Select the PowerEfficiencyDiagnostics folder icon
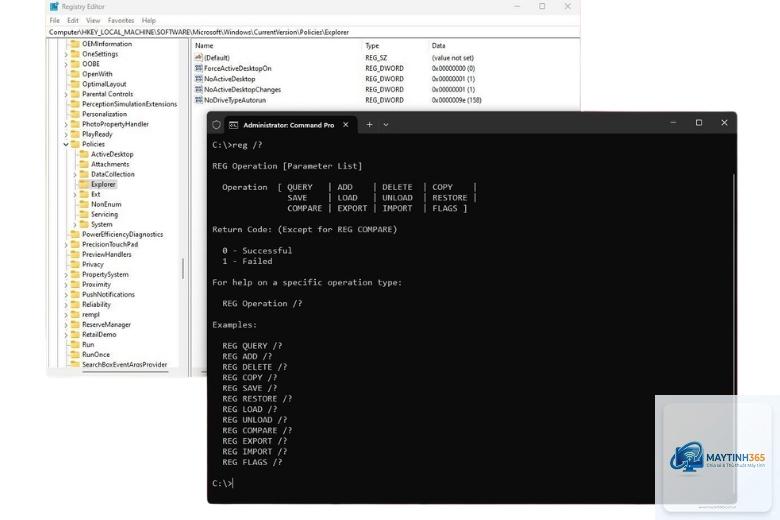 coord(75,234)
